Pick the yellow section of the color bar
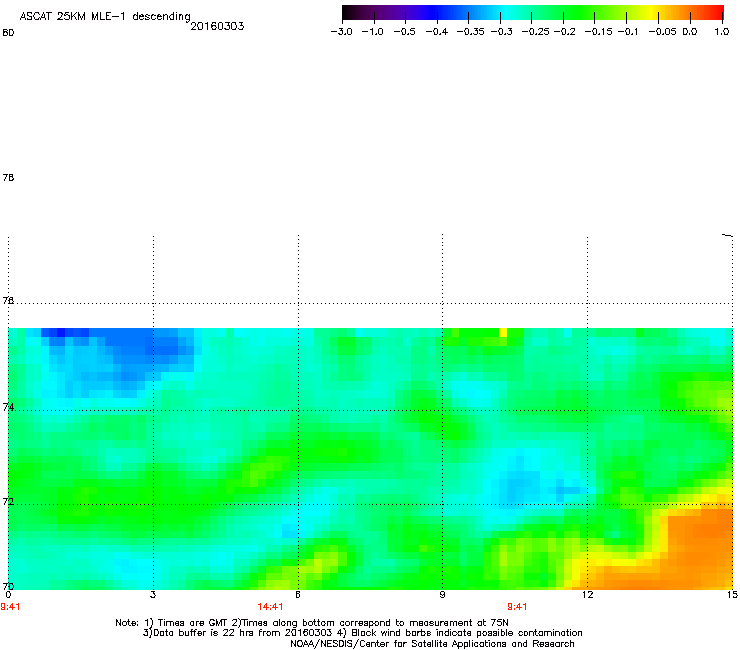 pyautogui.click(x=652, y=13)
